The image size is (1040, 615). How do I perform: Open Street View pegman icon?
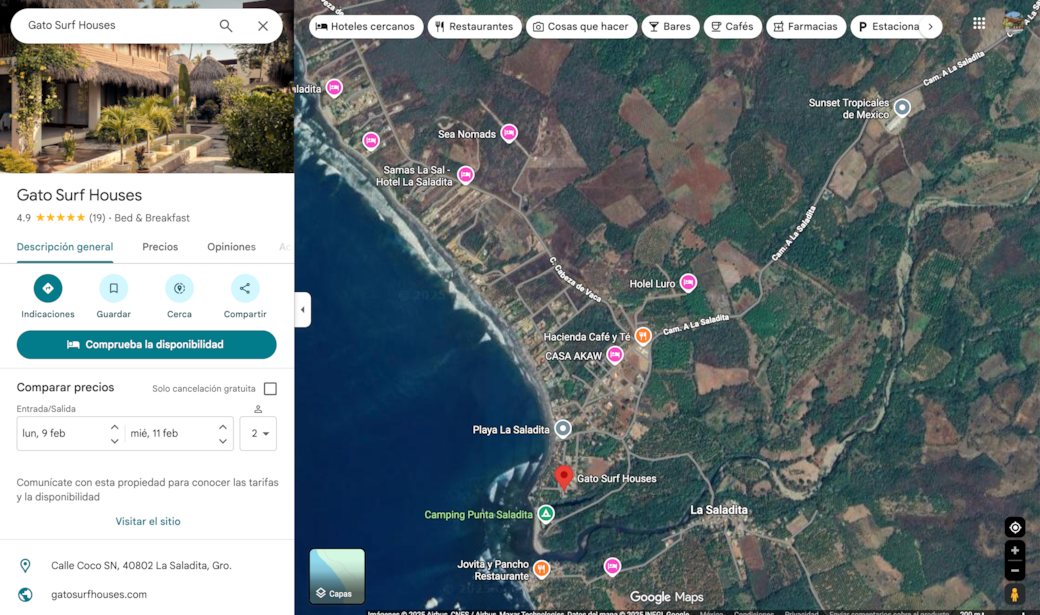click(x=1015, y=595)
